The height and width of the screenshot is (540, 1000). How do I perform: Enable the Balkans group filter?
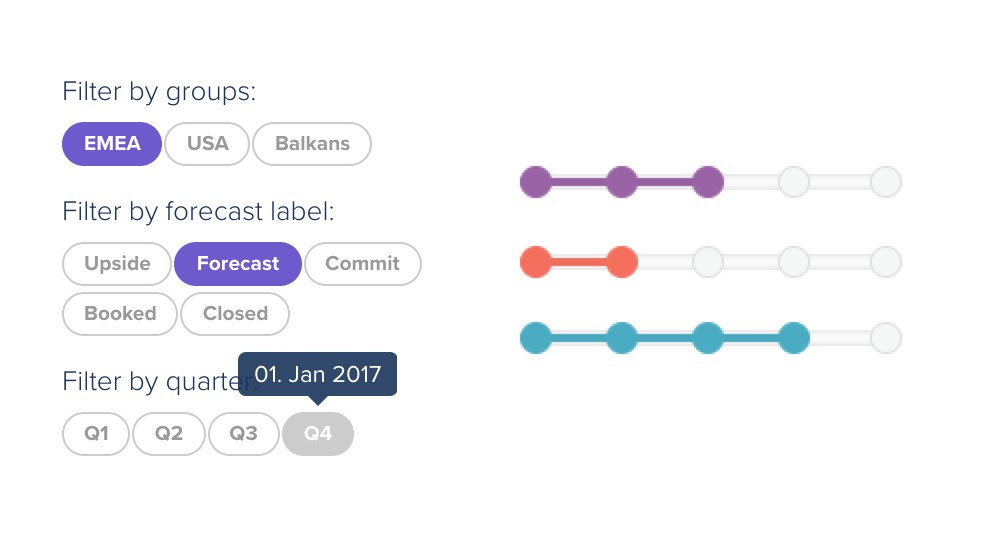click(312, 144)
